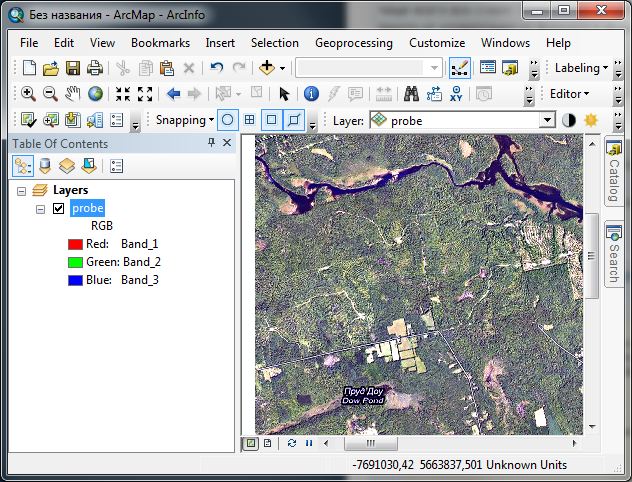Expand the Snapping dropdown menu

click(x=184, y=120)
